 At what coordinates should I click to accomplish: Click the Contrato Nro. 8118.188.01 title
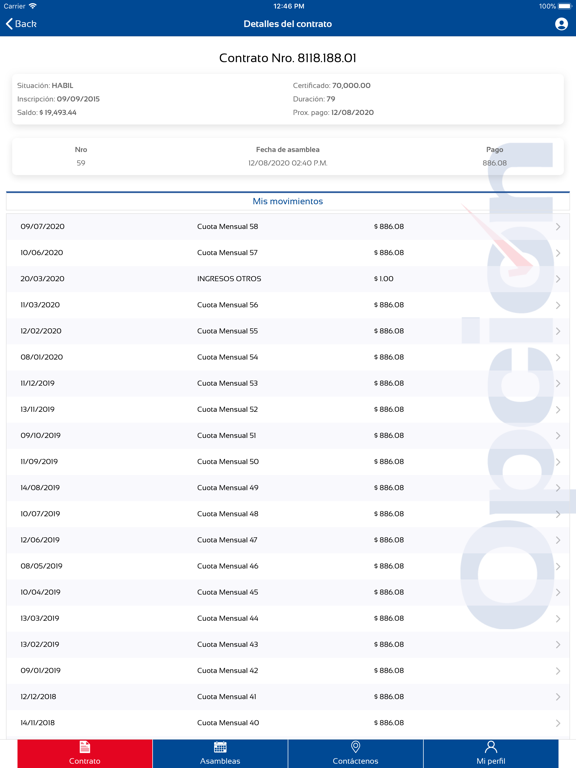tap(288, 58)
